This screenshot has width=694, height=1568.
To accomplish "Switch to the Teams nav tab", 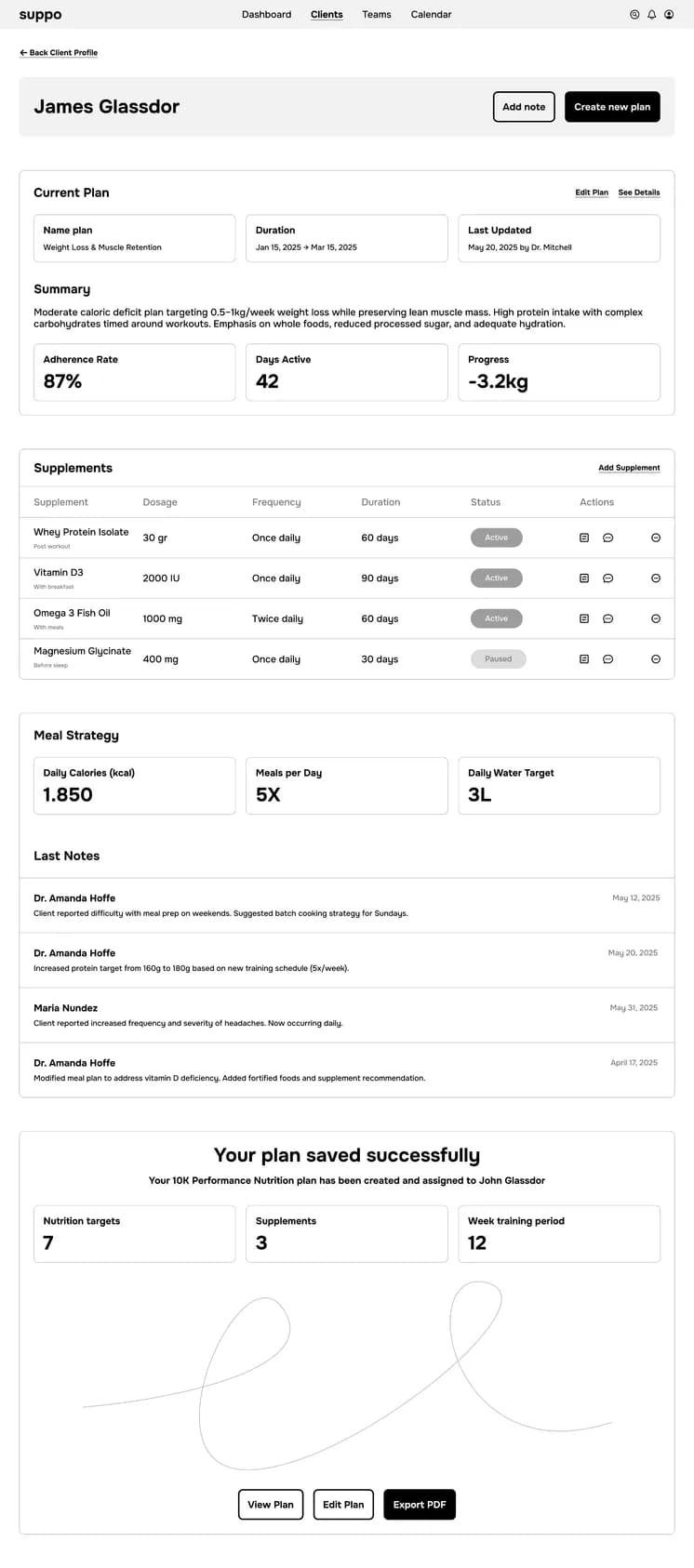I will pos(377,15).
